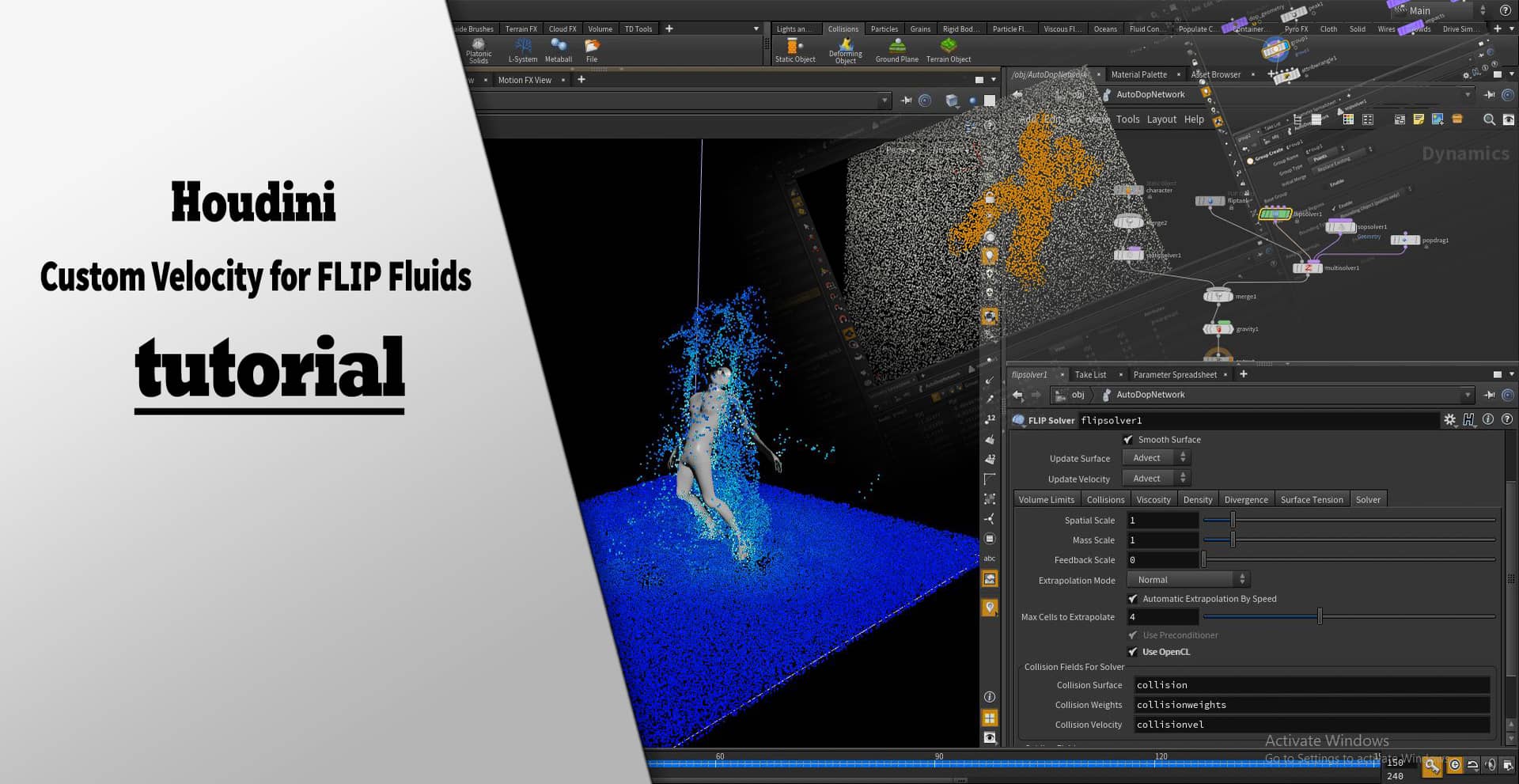This screenshot has width=1519, height=784.
Task: Open the network editor search magnifier
Action: [1488, 119]
